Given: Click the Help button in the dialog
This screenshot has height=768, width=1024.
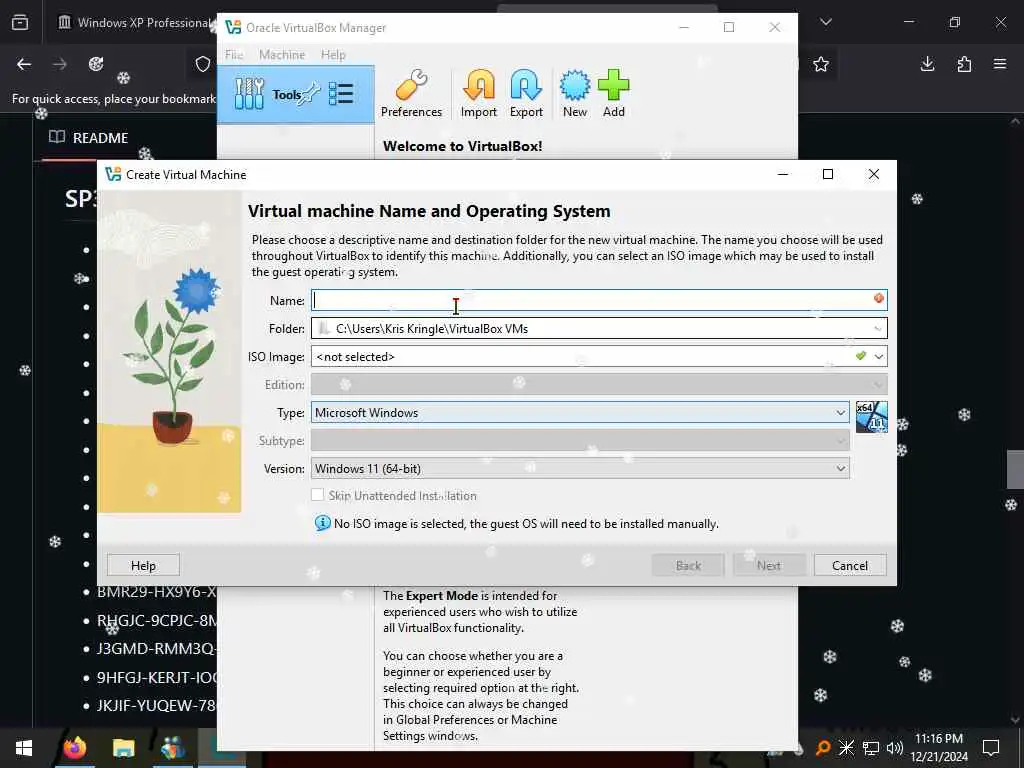Looking at the screenshot, I should (x=143, y=566).
